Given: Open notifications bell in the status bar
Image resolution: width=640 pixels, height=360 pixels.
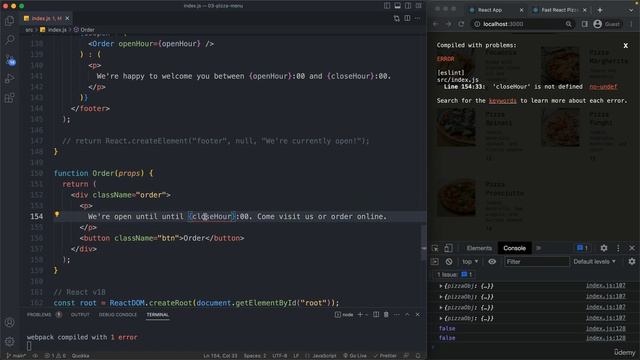Looking at the screenshot, I should pos(418,356).
